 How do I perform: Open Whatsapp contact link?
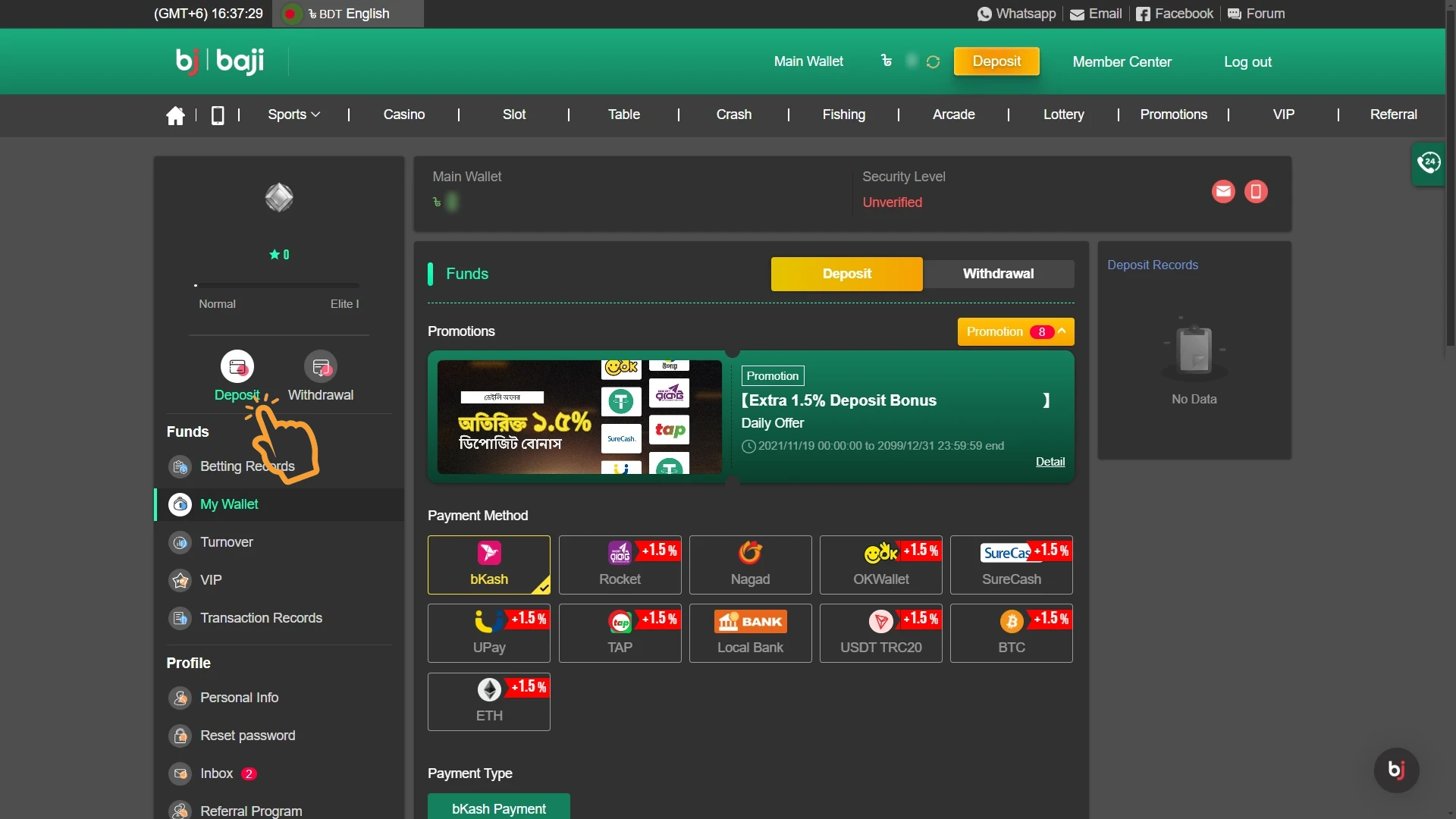(1017, 14)
